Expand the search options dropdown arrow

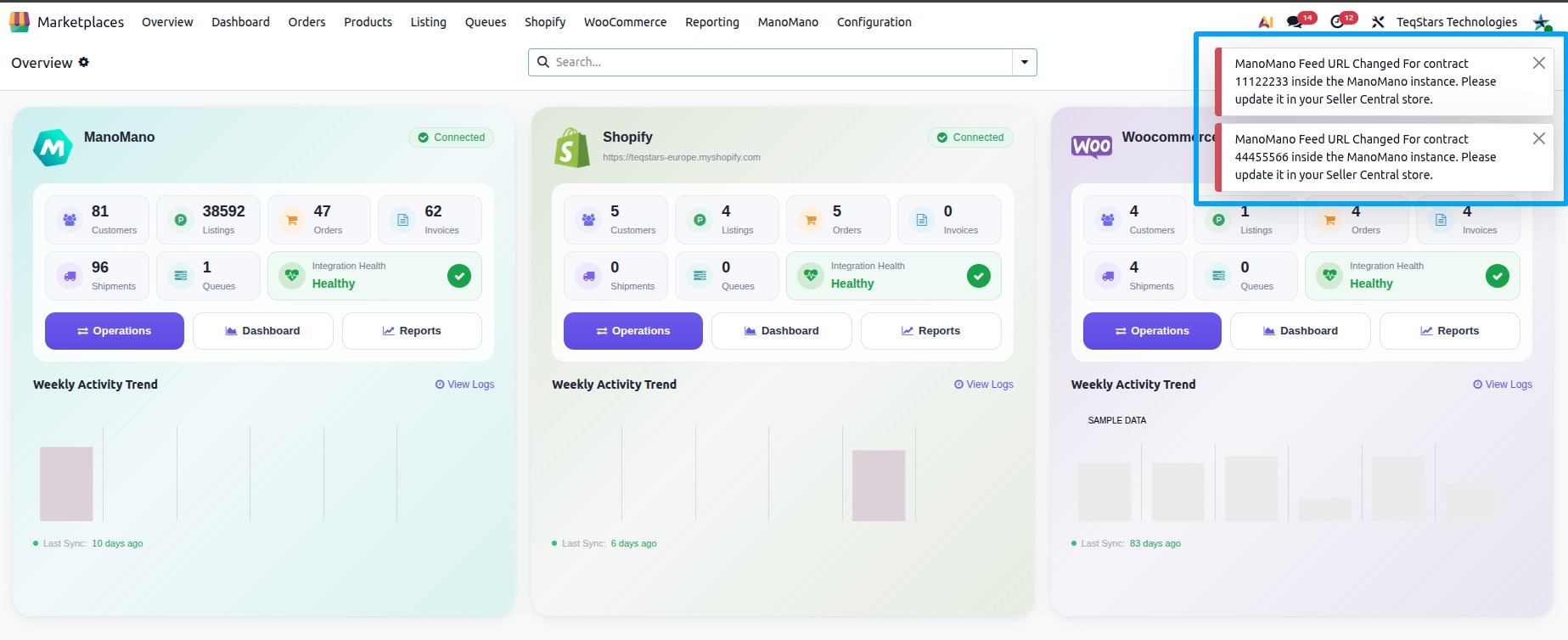[x=1025, y=62]
